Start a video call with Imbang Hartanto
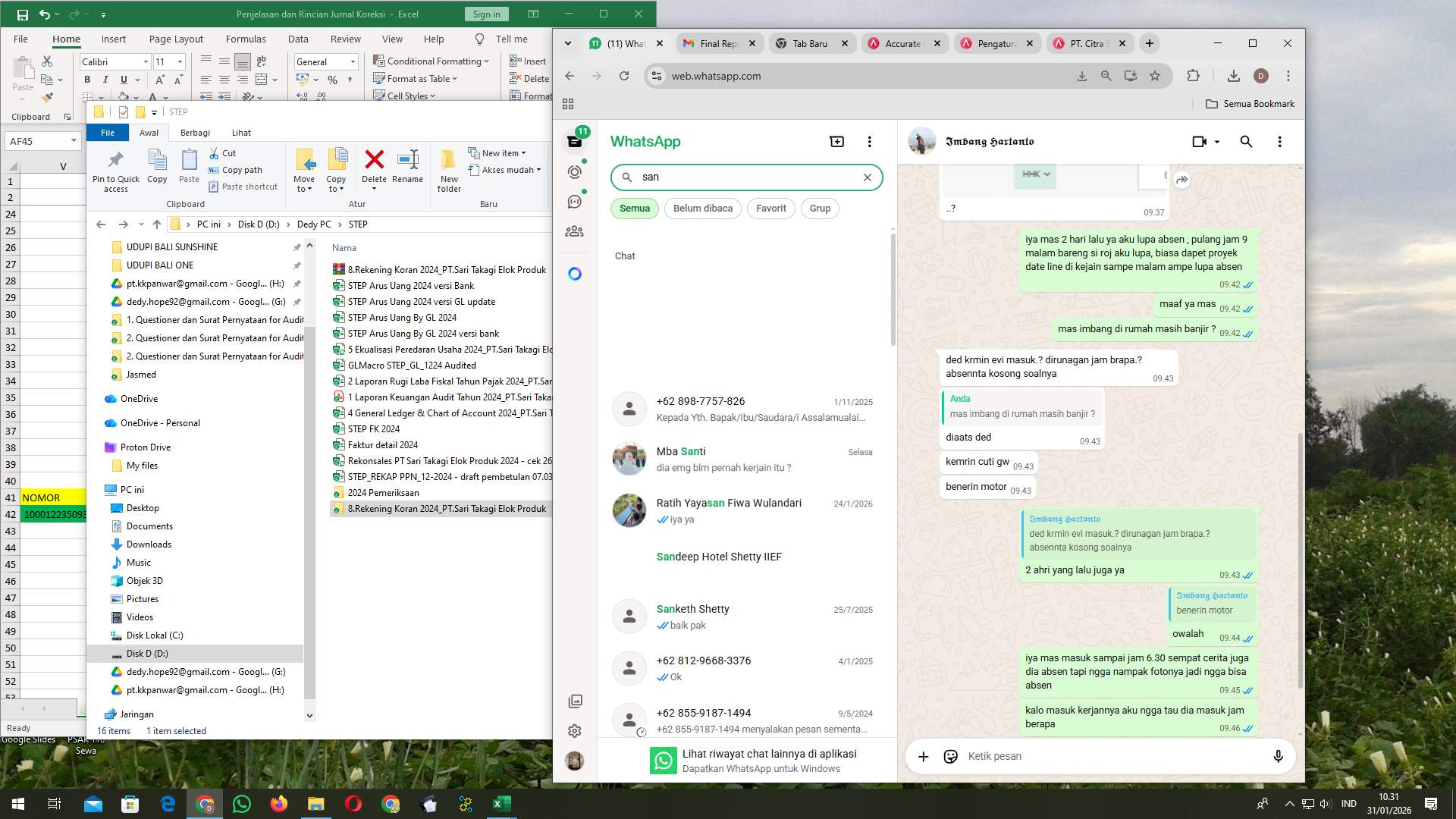The width and height of the screenshot is (1456, 819). click(1200, 142)
